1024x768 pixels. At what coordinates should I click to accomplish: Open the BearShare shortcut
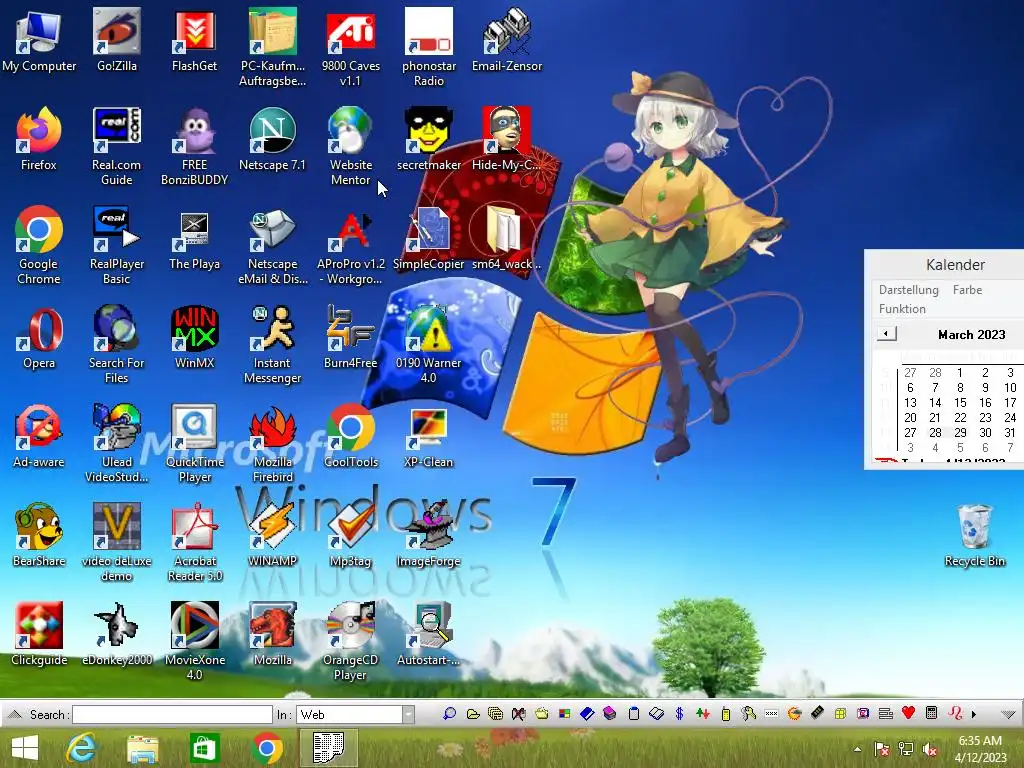click(x=39, y=536)
